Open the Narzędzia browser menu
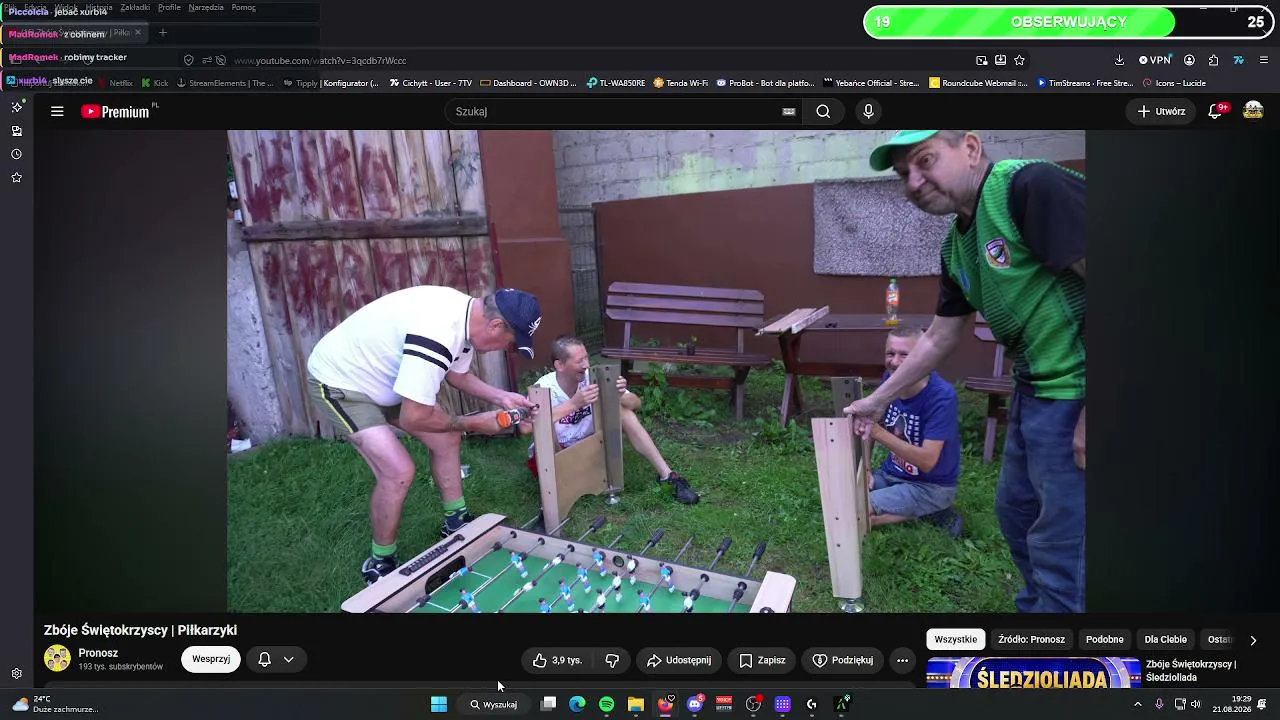1280x720 pixels. tap(206, 7)
